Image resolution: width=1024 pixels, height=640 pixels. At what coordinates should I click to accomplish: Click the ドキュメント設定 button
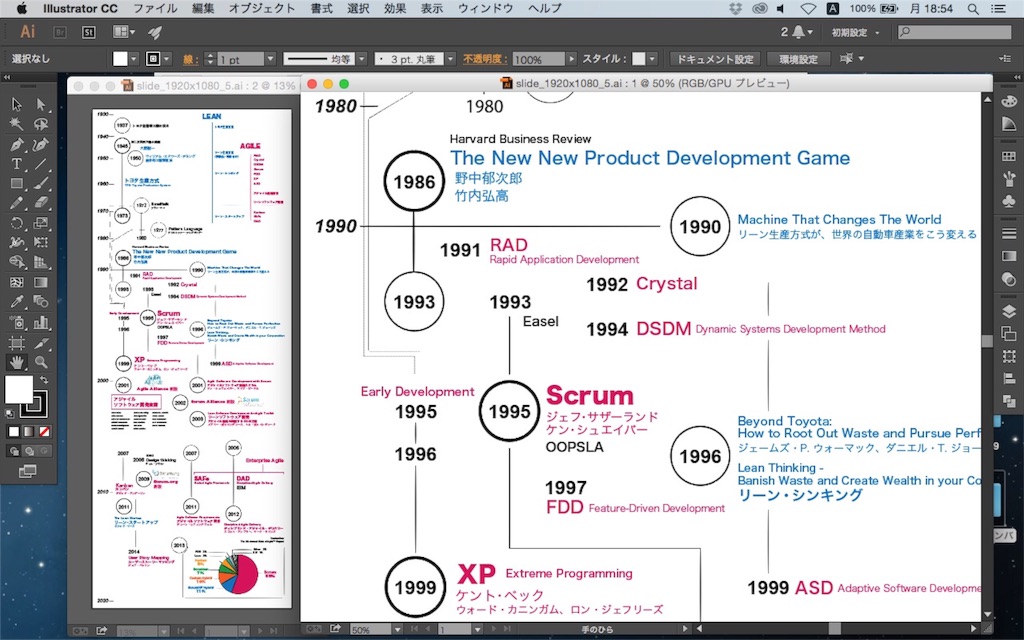pyautogui.click(x=714, y=59)
